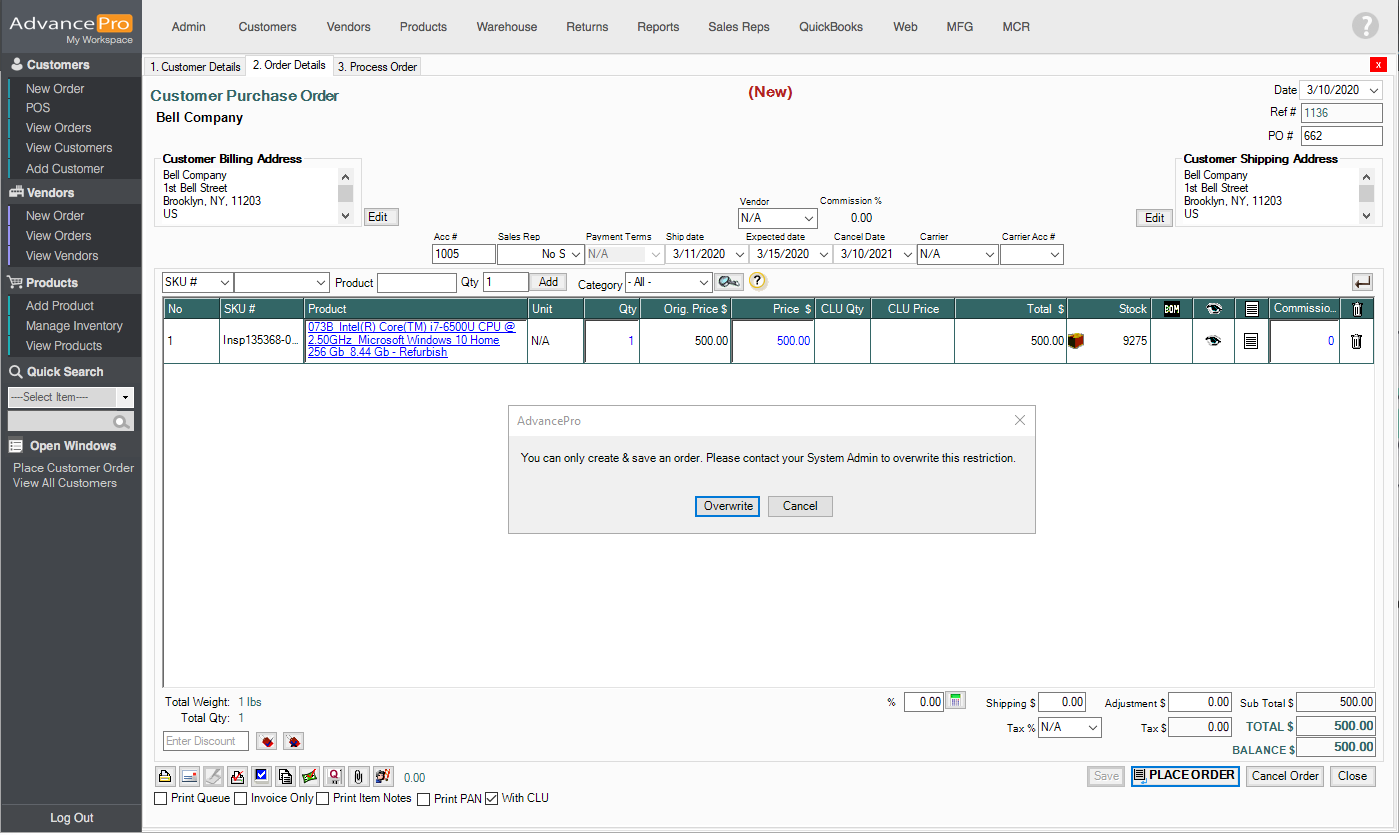Screen dimensions: 1399x835
Task: Click the printer icon in bottom toolbar
Action: click(x=165, y=776)
